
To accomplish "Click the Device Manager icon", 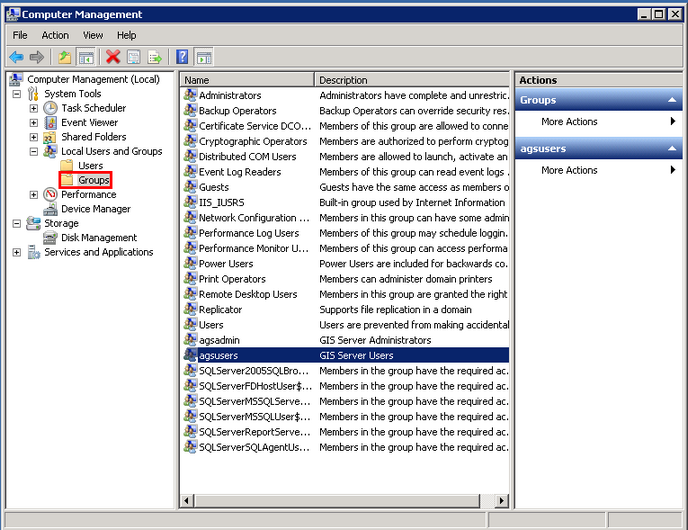I will coord(50,209).
